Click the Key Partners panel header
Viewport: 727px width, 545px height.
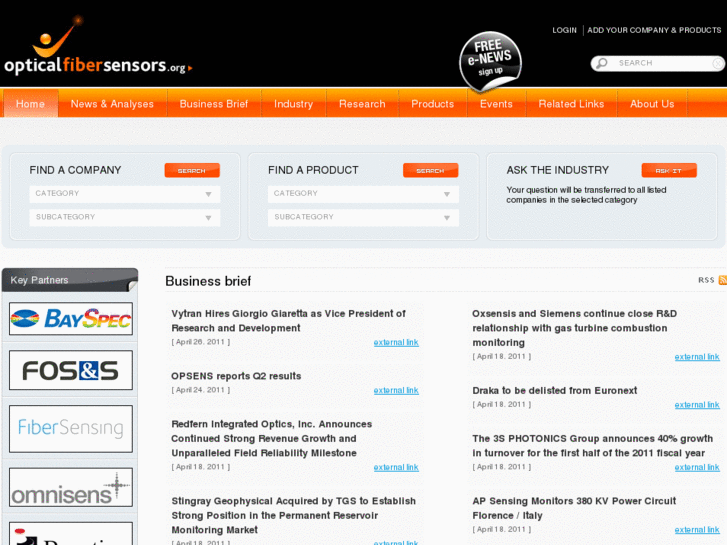point(70,280)
